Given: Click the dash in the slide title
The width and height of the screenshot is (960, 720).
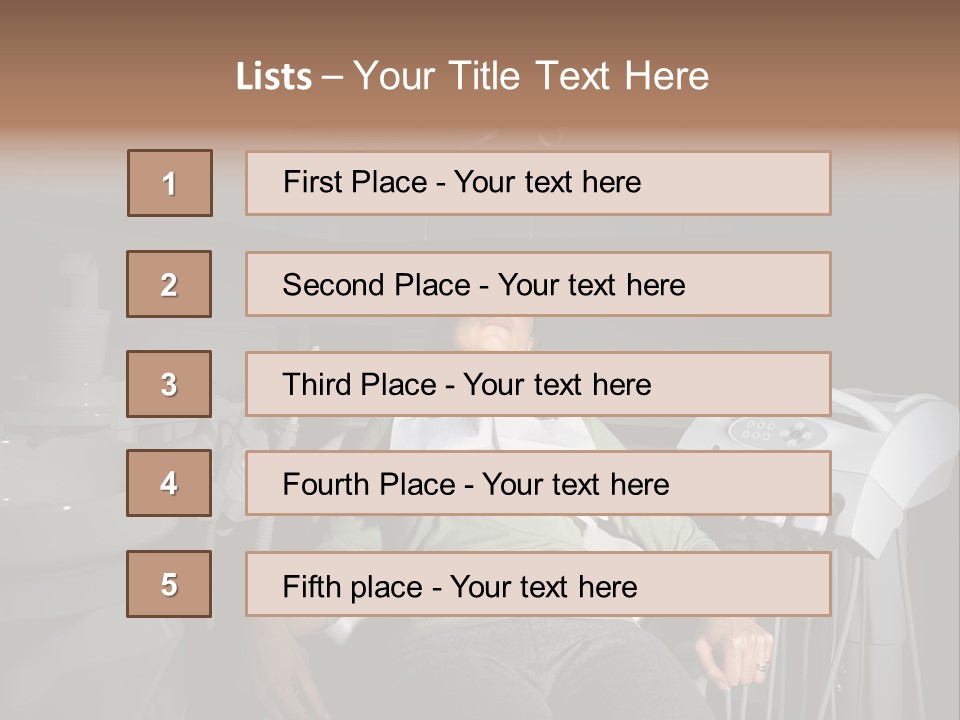Looking at the screenshot, I should (333, 77).
